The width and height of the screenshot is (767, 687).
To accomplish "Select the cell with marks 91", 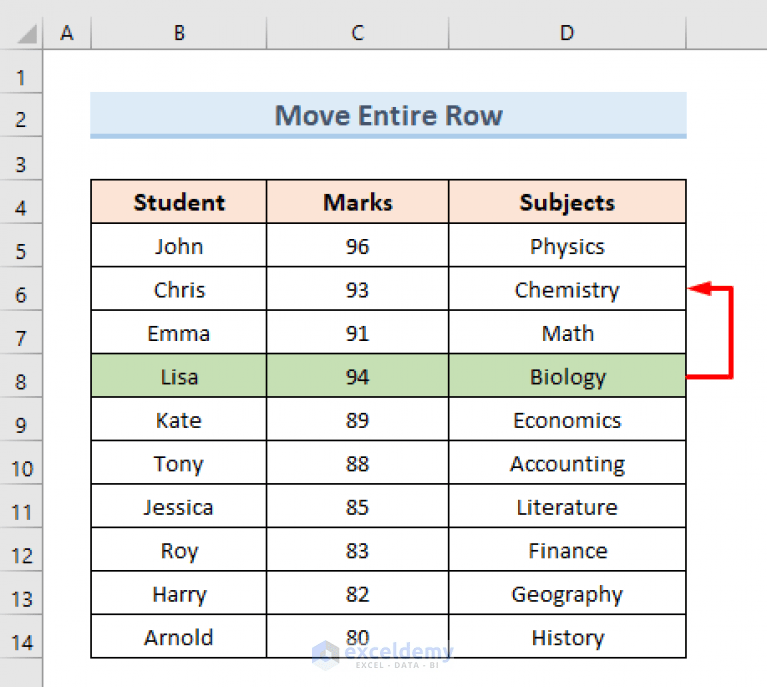I will (x=358, y=333).
